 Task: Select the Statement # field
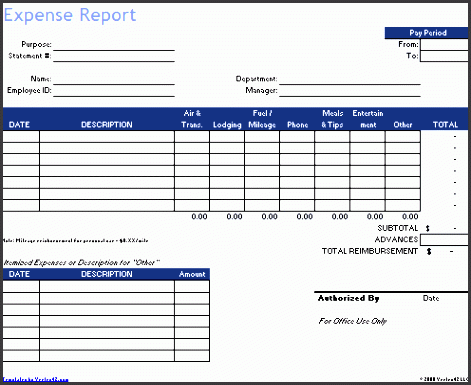[114, 56]
